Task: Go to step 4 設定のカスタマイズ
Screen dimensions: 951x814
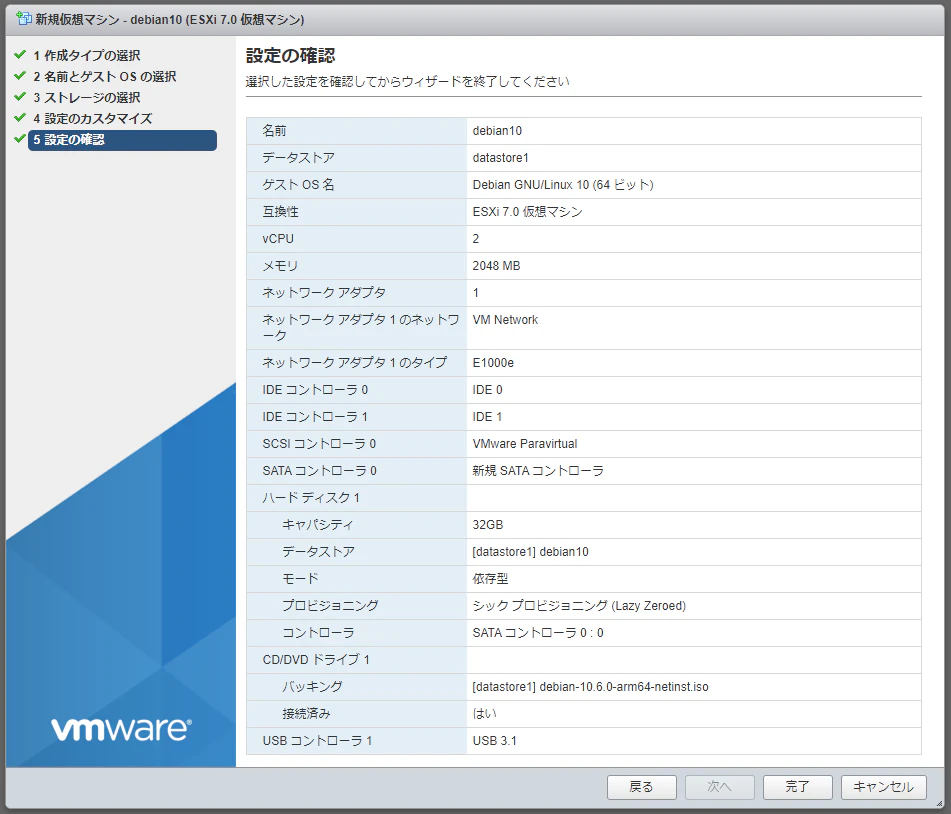Action: (x=92, y=118)
